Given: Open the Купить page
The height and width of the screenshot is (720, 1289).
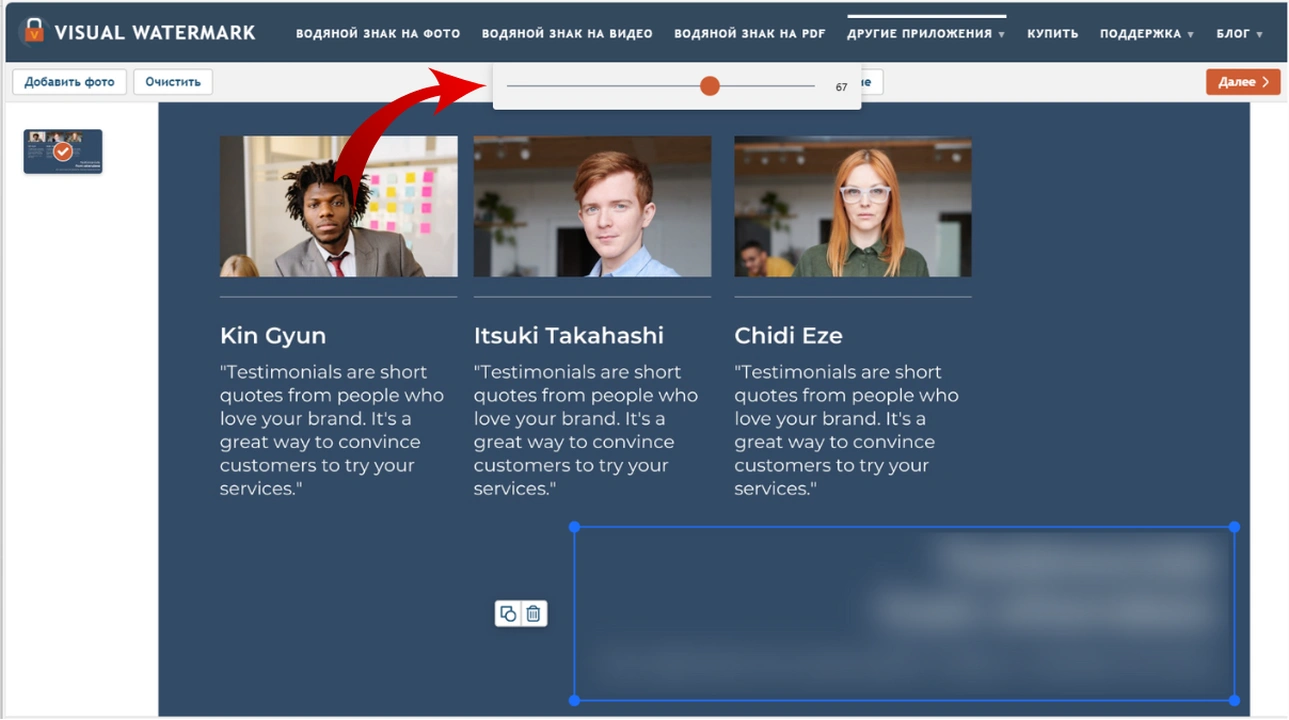Looking at the screenshot, I should tap(1053, 33).
